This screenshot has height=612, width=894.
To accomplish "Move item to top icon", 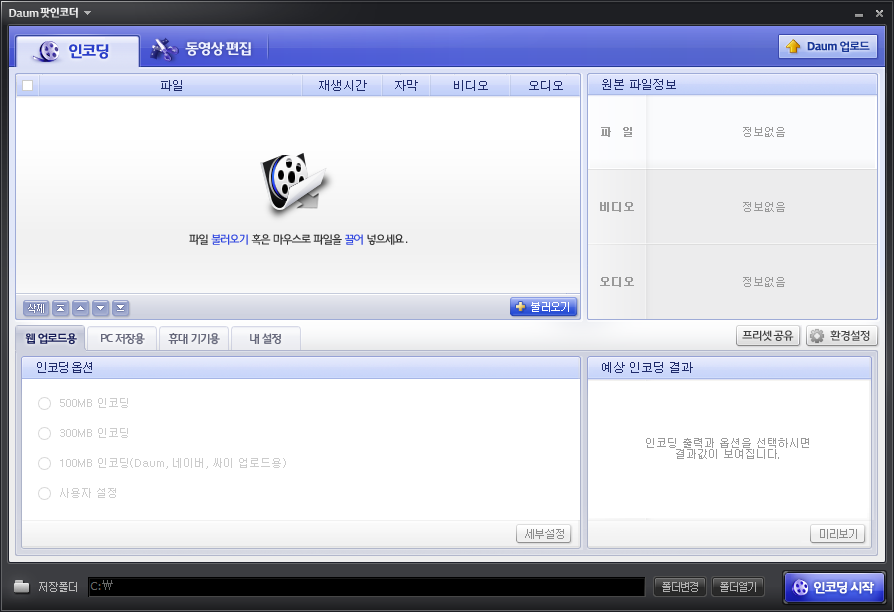I will [x=61, y=308].
